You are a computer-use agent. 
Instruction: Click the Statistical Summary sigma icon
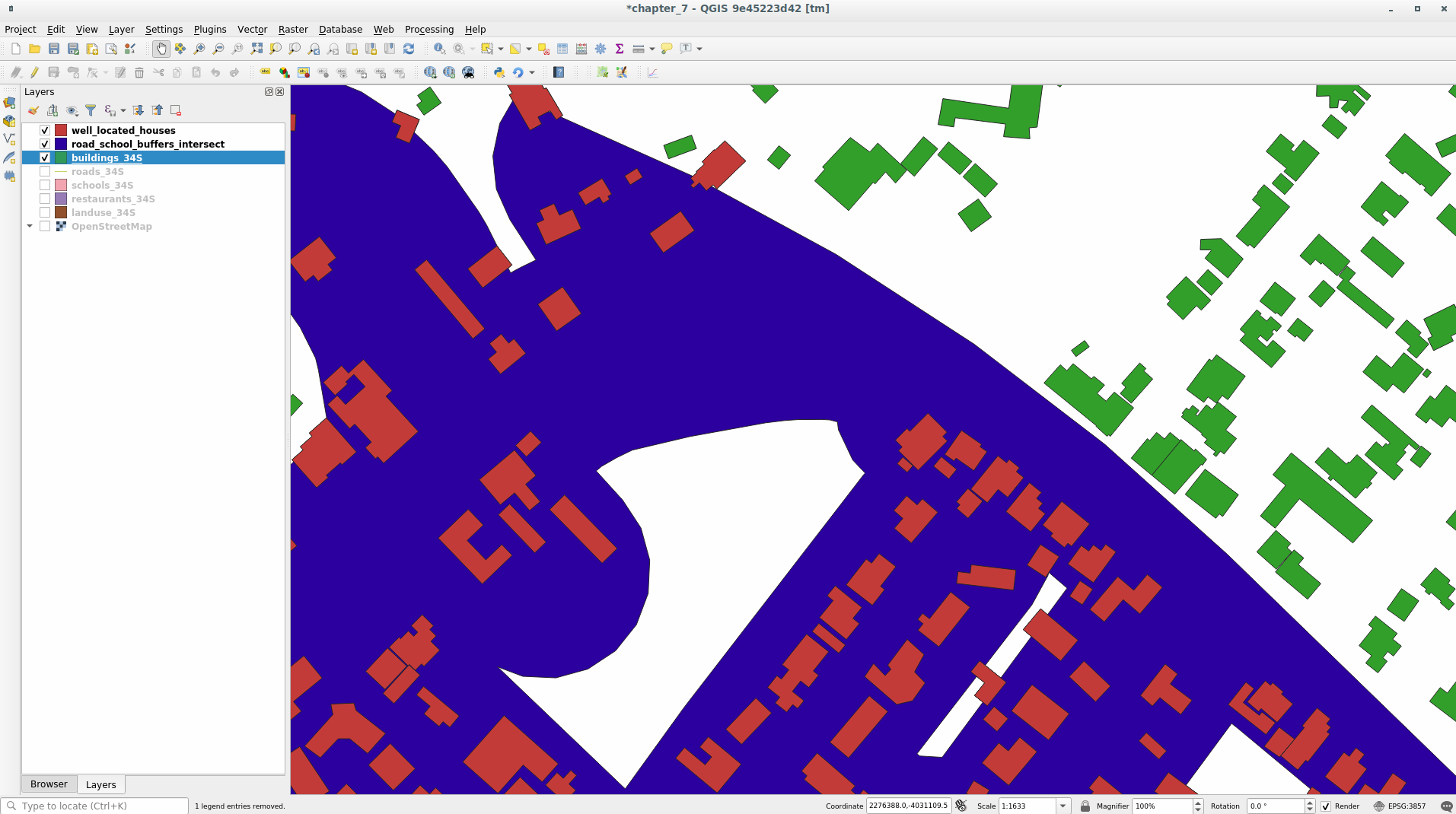[x=620, y=49]
